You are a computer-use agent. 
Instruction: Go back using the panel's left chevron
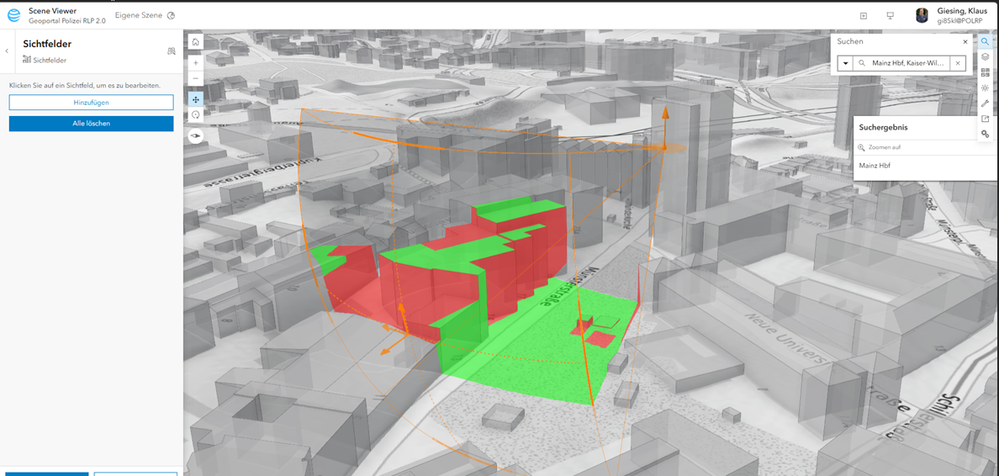tap(7, 50)
